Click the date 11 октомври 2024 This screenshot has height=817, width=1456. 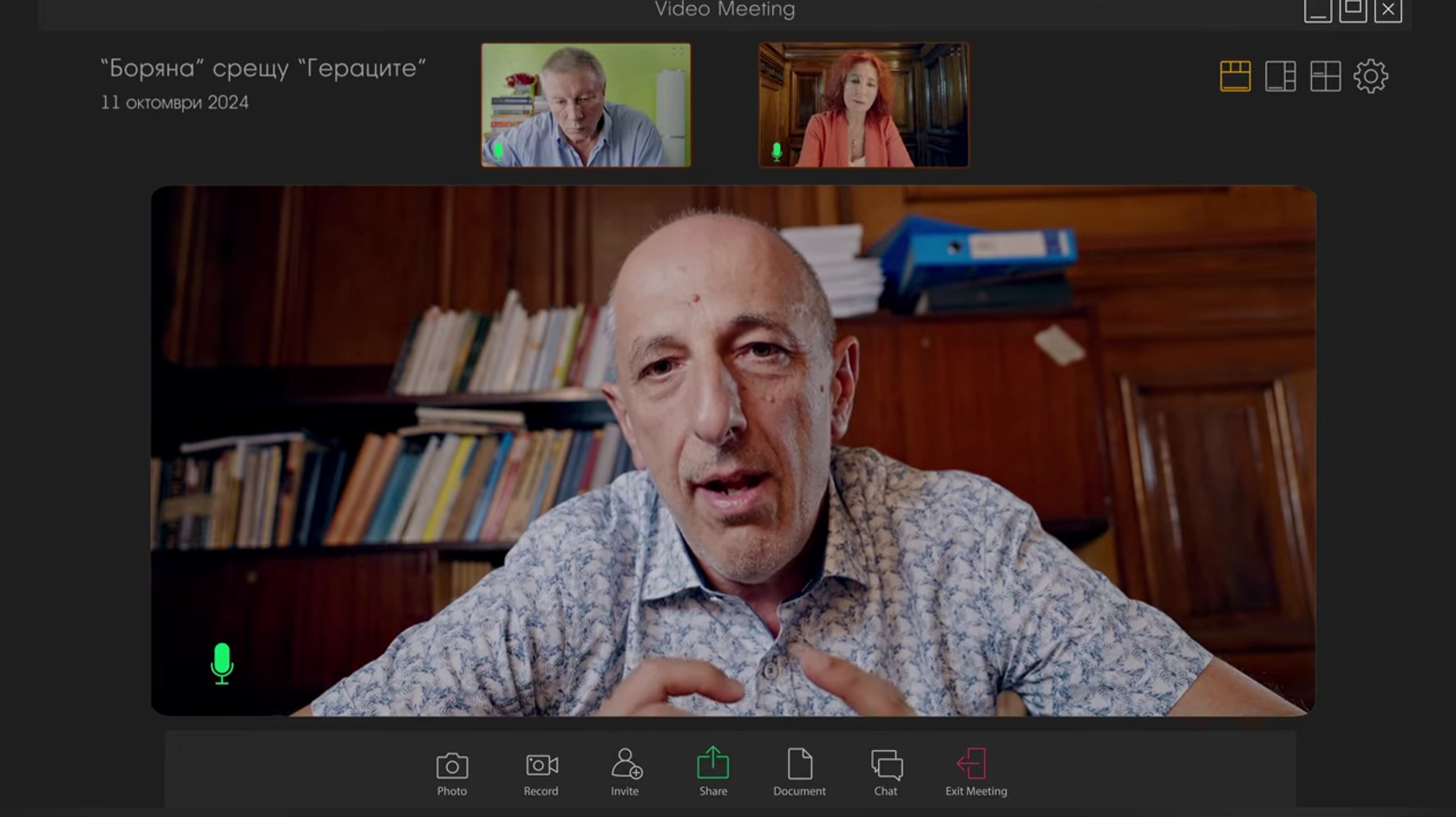point(174,102)
